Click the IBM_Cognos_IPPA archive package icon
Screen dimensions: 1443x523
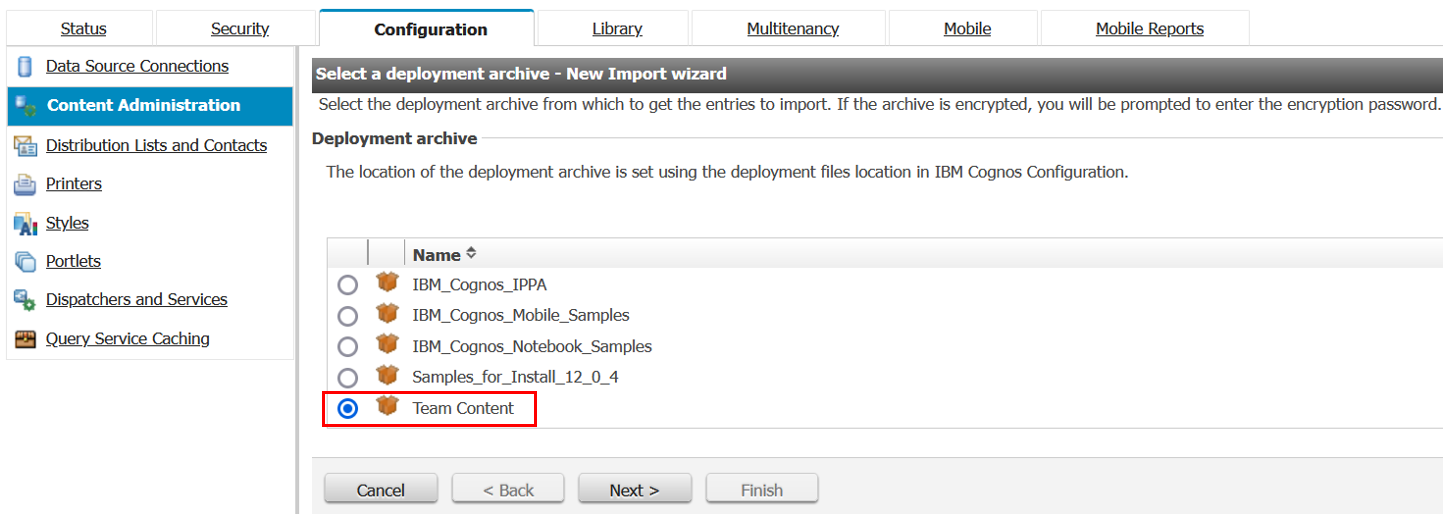pos(387,283)
